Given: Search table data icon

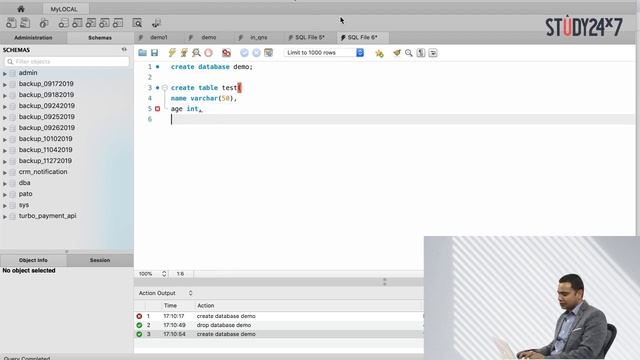Looking at the screenshot, I should point(137,23).
